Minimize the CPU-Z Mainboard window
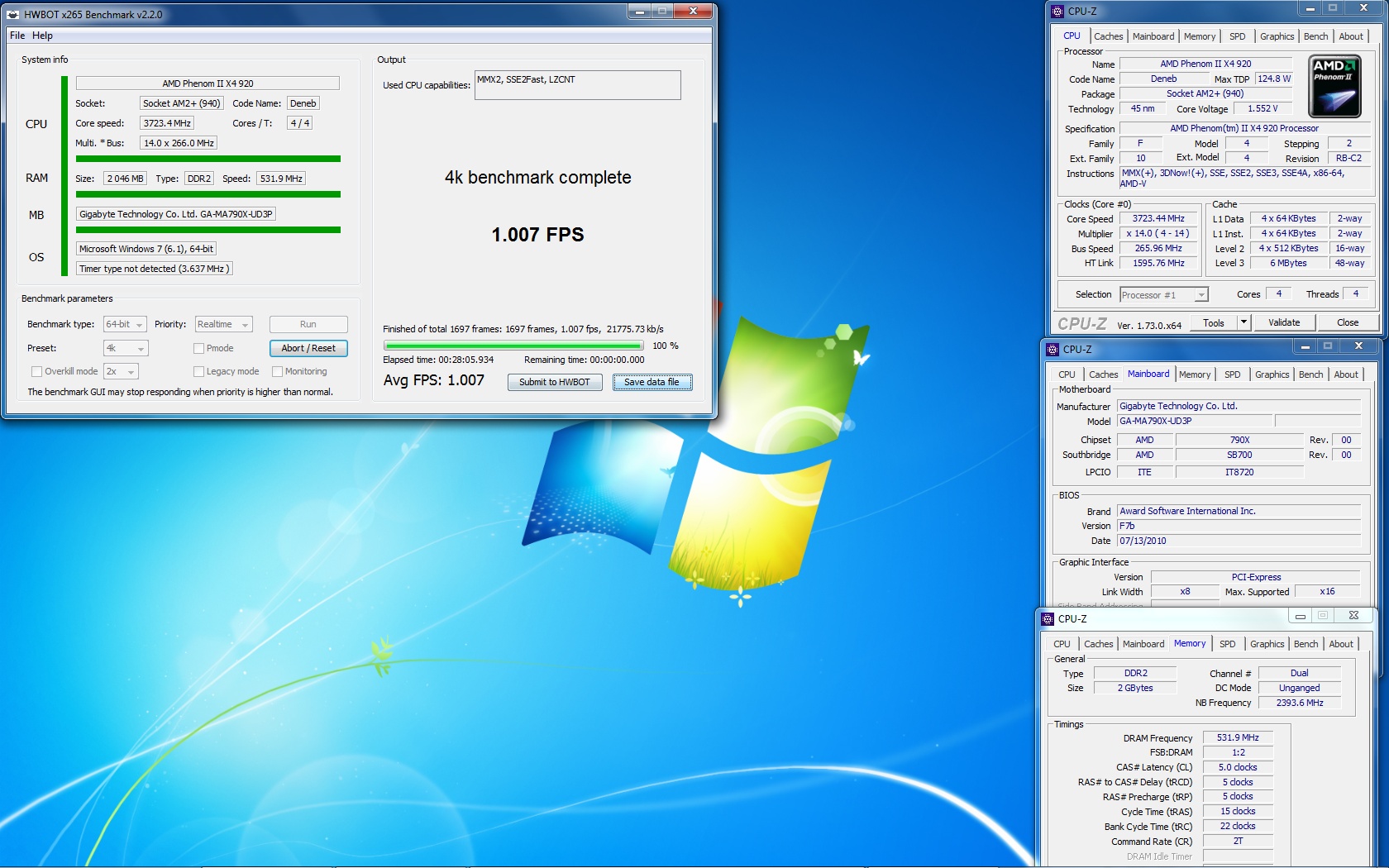 (x=1305, y=346)
